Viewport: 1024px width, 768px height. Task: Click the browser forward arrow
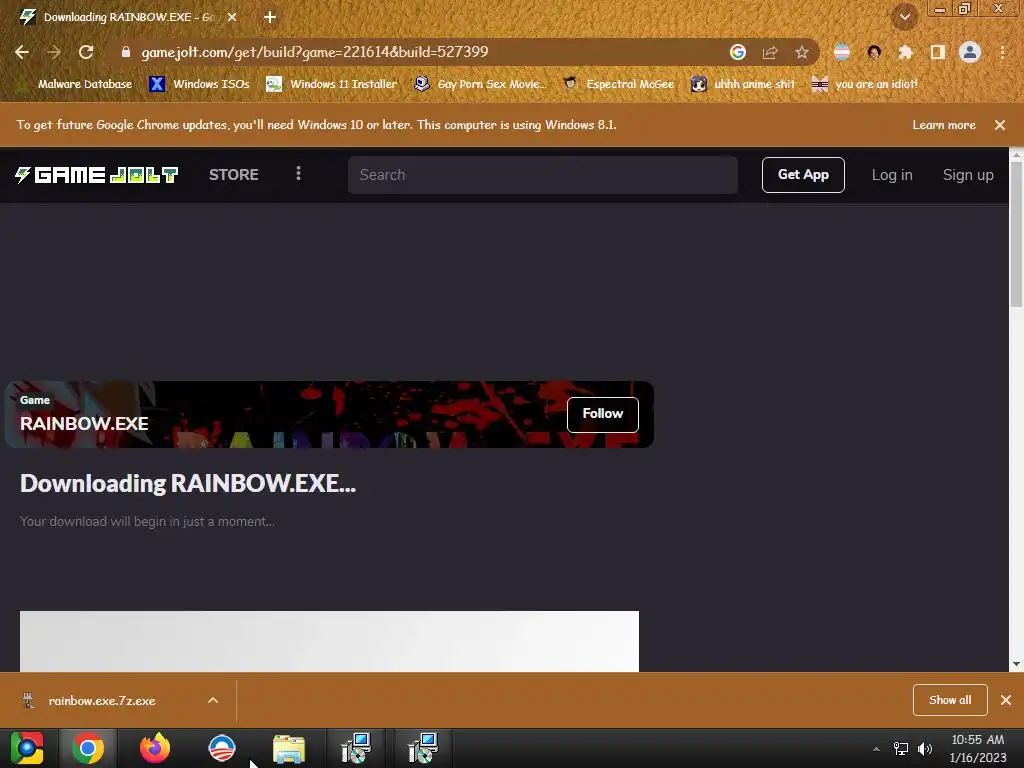pyautogui.click(x=54, y=52)
